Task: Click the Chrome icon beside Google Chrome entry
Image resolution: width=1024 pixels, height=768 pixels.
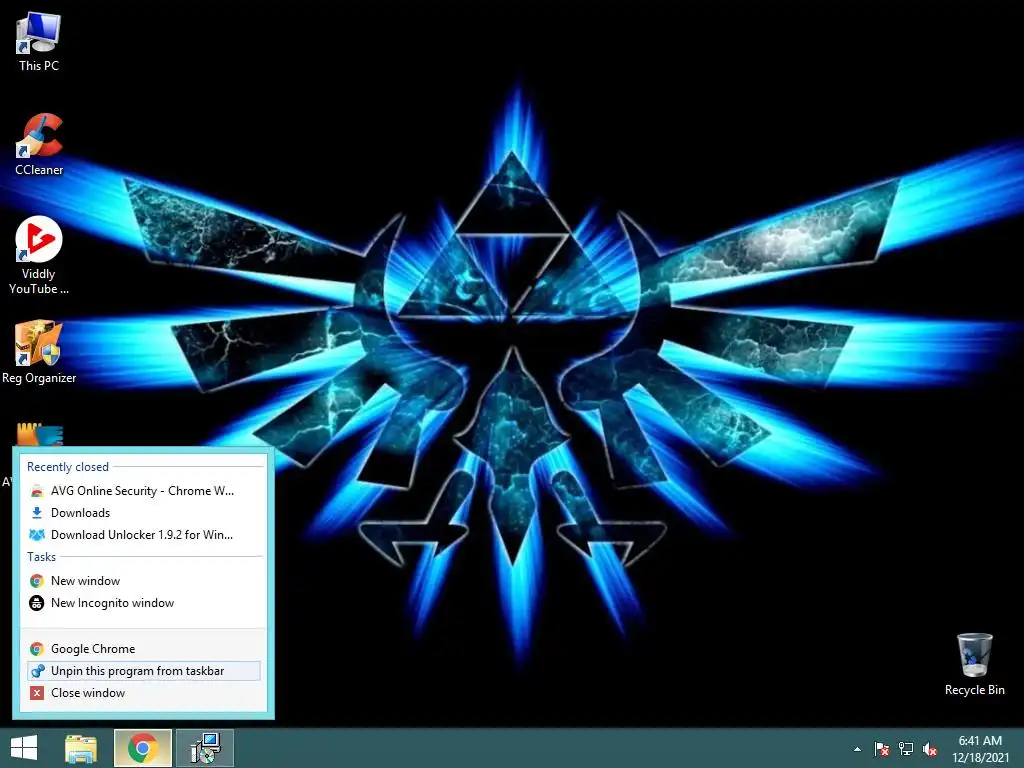Action: (x=37, y=648)
